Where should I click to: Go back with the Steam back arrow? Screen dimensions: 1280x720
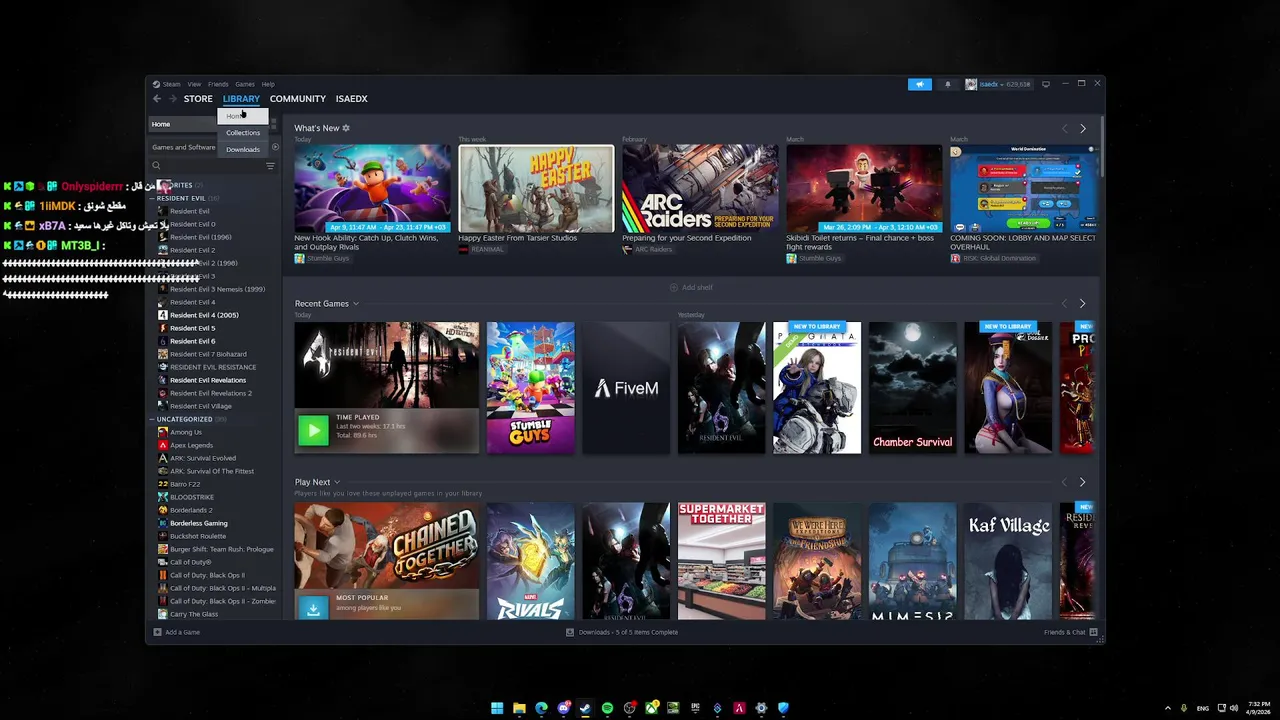point(157,99)
